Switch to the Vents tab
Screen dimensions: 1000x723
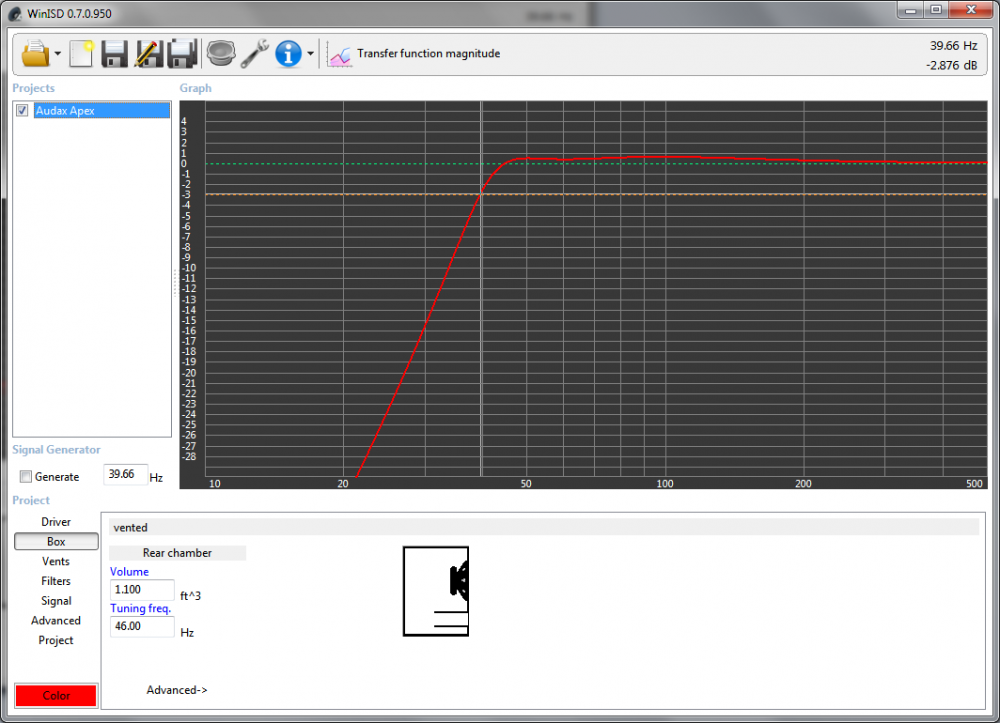(x=56, y=562)
